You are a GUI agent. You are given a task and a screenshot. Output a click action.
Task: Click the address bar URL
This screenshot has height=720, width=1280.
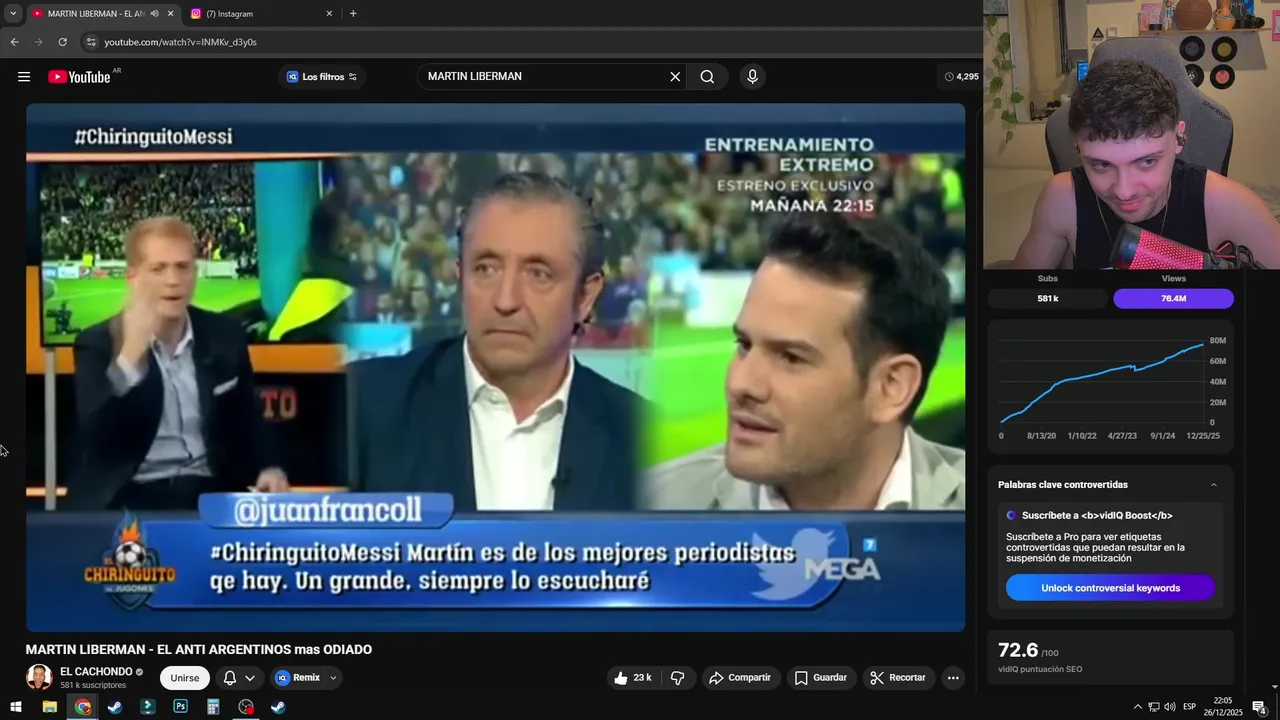tap(181, 42)
